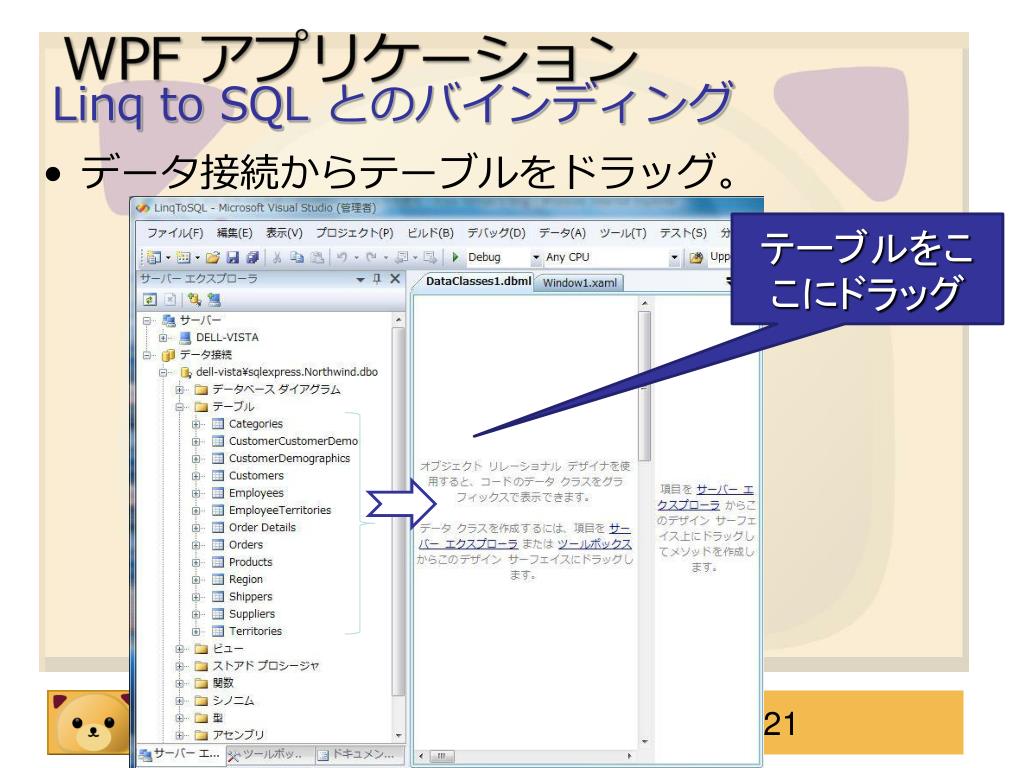Open the Any CPU platform dropdown
The width and height of the screenshot is (1024, 768).
(x=674, y=257)
